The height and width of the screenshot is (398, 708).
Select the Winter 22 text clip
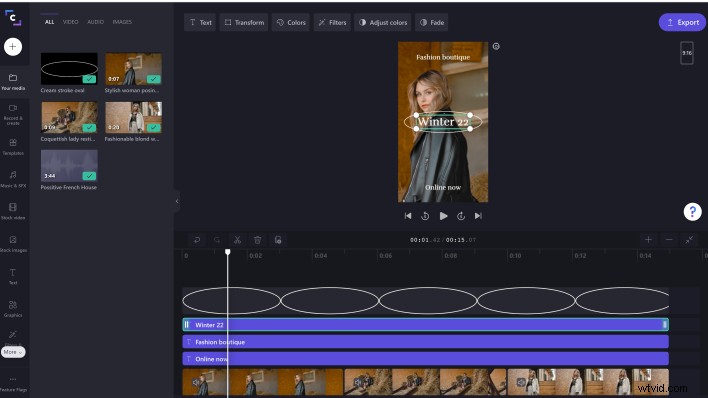pos(425,325)
